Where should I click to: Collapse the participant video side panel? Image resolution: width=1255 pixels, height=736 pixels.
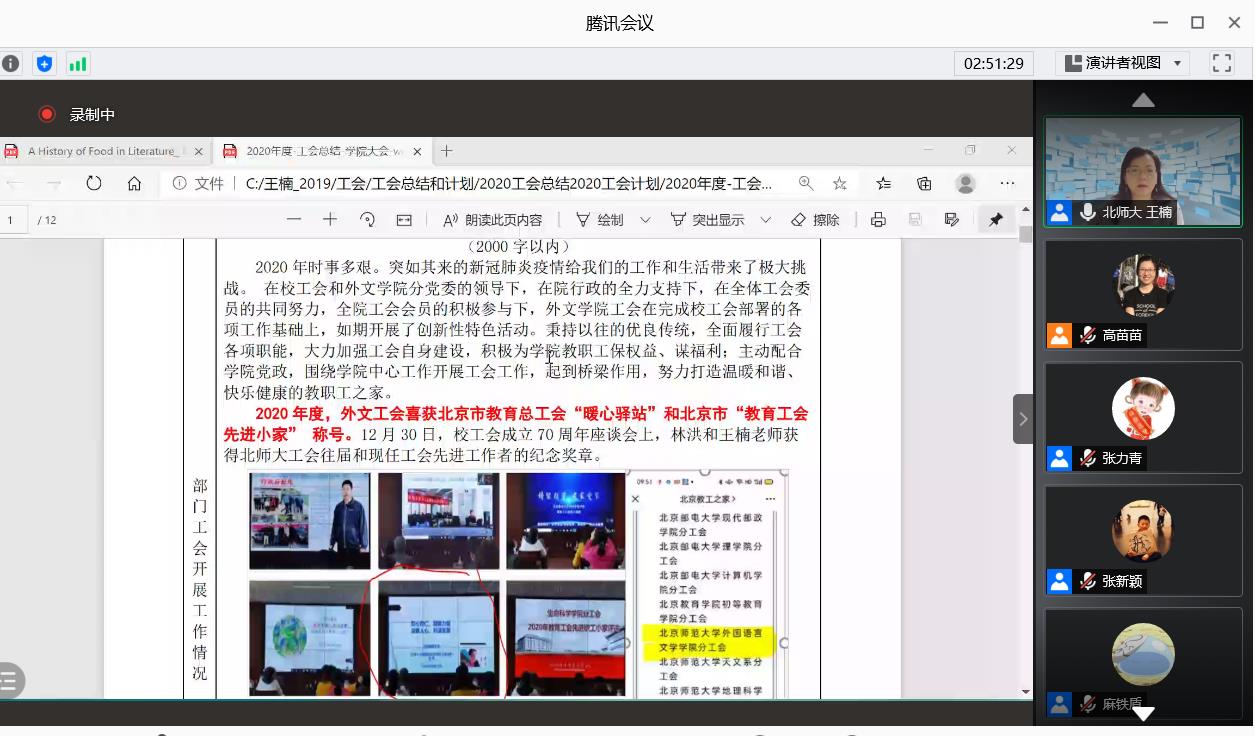1023,419
